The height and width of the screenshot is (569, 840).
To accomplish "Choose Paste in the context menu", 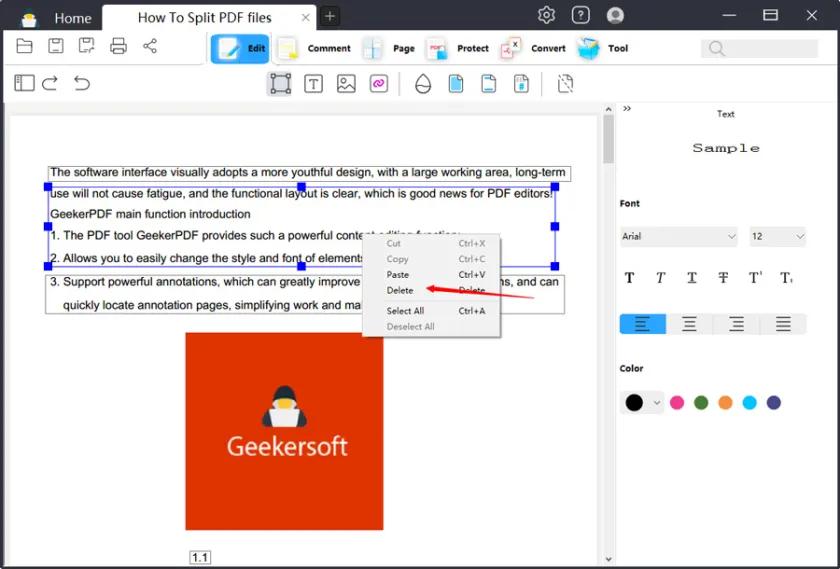I will point(431,274).
